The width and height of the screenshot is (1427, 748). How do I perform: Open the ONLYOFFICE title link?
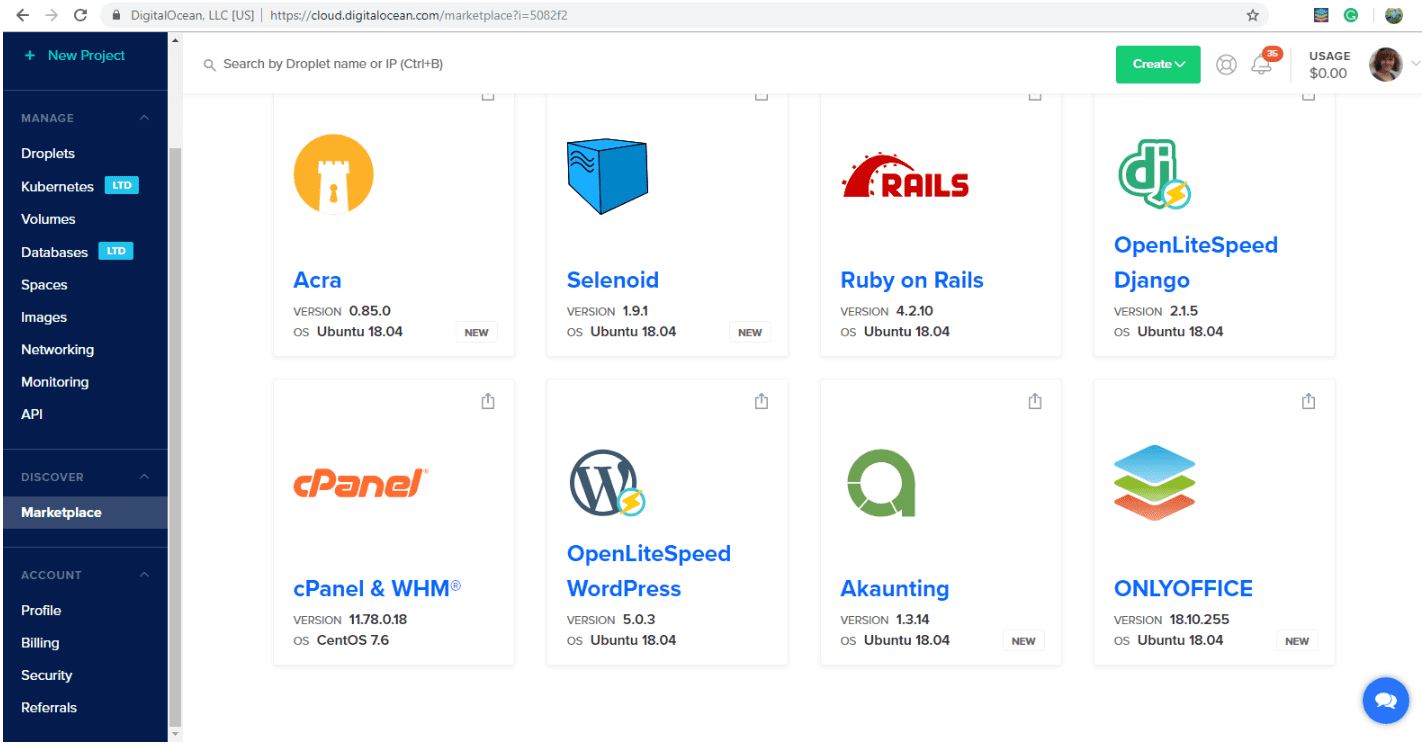(x=1183, y=588)
